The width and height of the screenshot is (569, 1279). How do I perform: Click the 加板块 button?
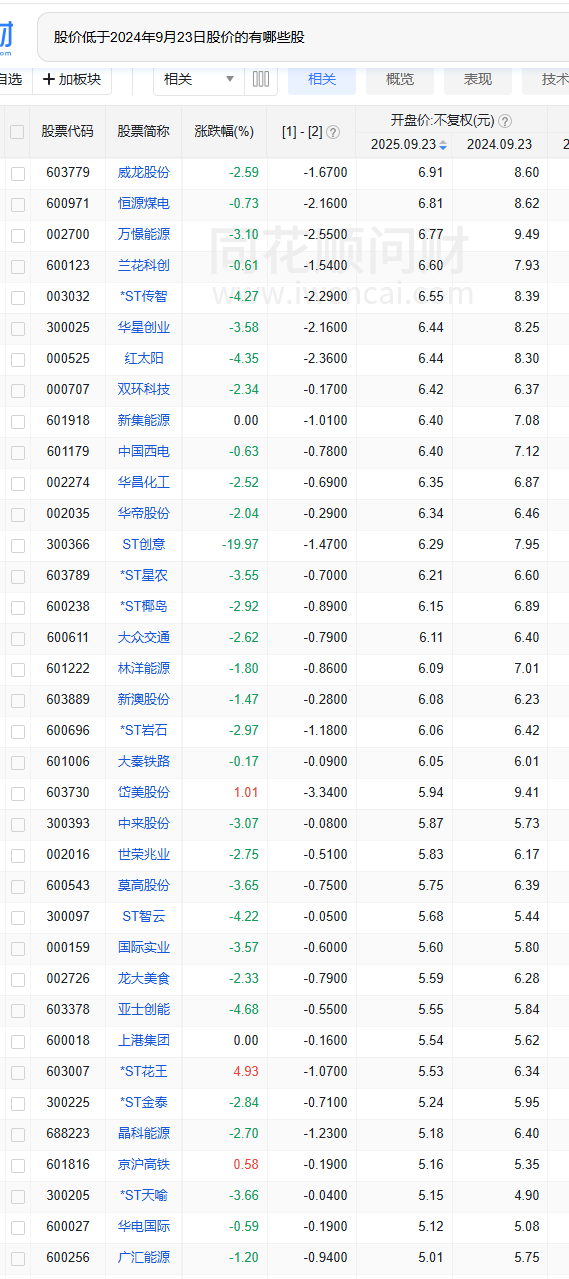[x=72, y=79]
